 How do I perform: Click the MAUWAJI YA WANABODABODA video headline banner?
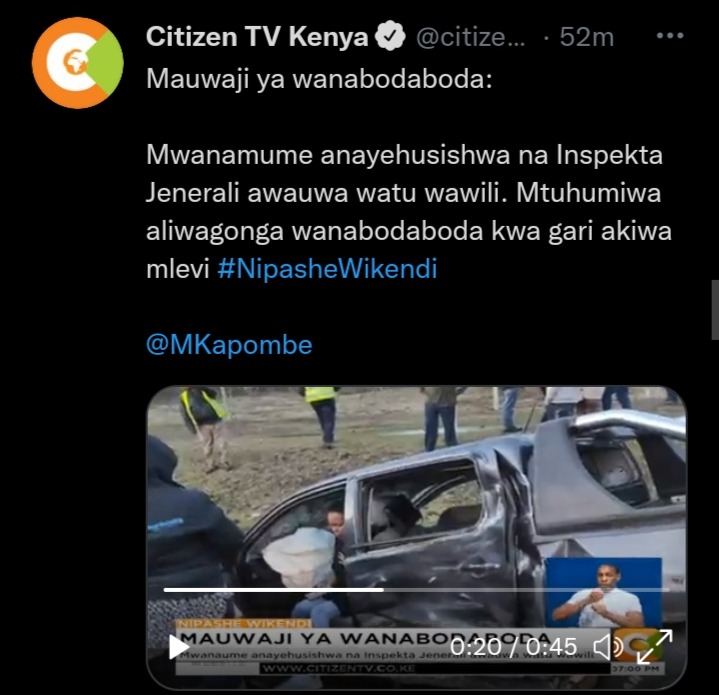pos(365,638)
